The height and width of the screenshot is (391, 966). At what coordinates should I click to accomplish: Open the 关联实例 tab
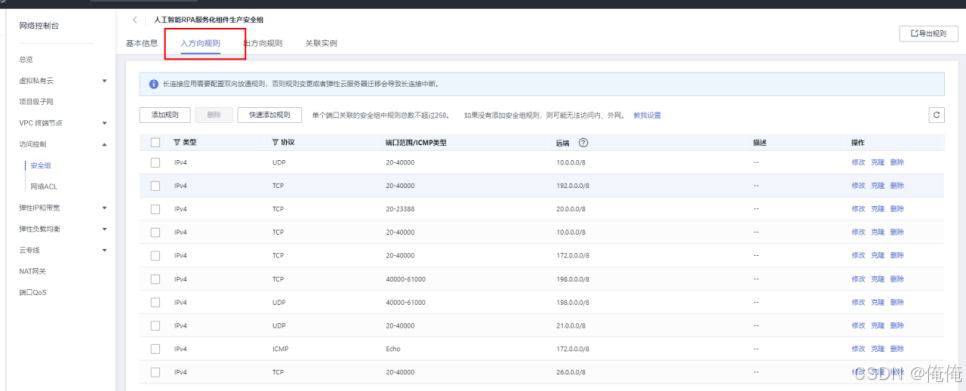(321, 44)
